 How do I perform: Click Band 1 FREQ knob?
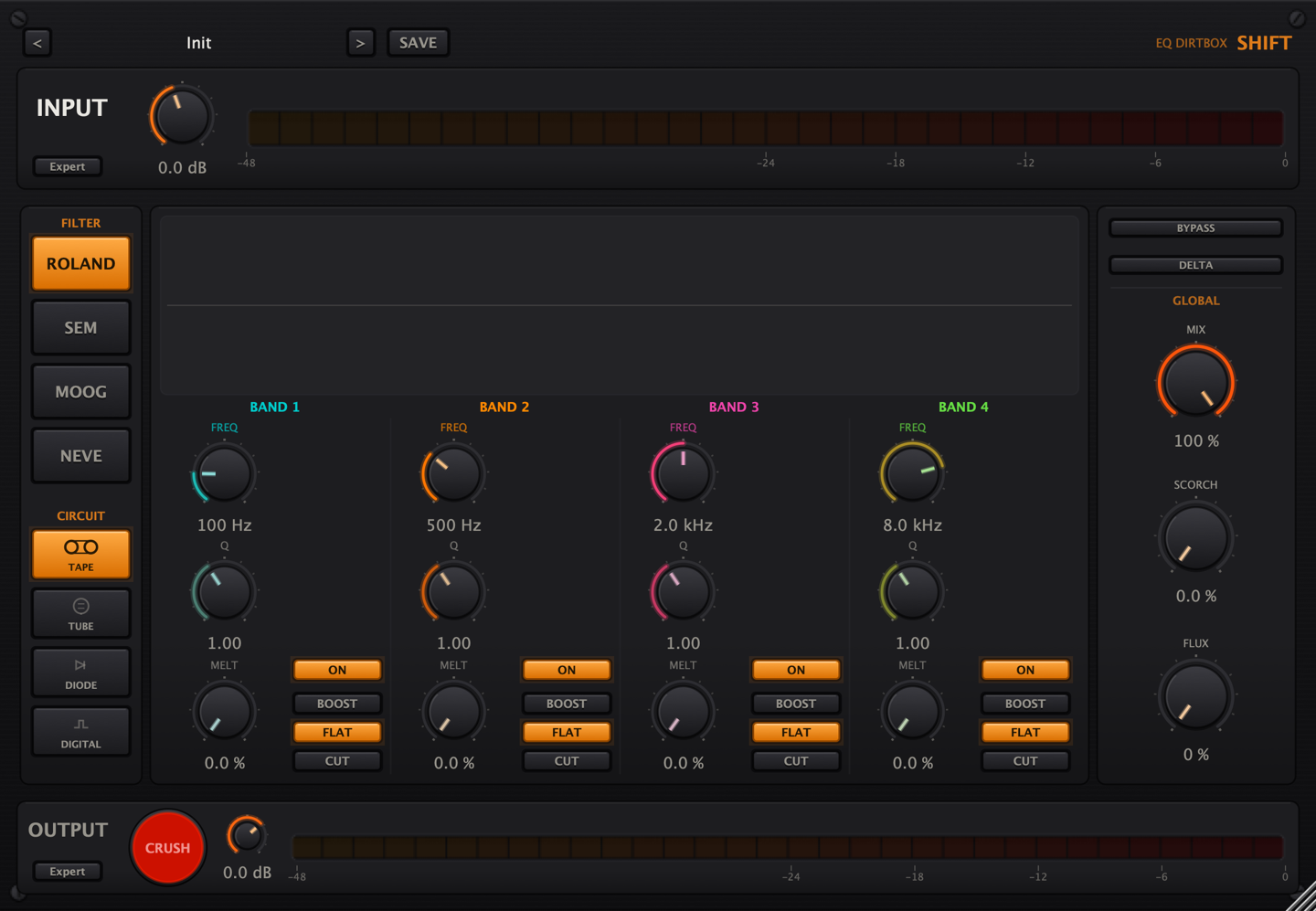pos(224,473)
